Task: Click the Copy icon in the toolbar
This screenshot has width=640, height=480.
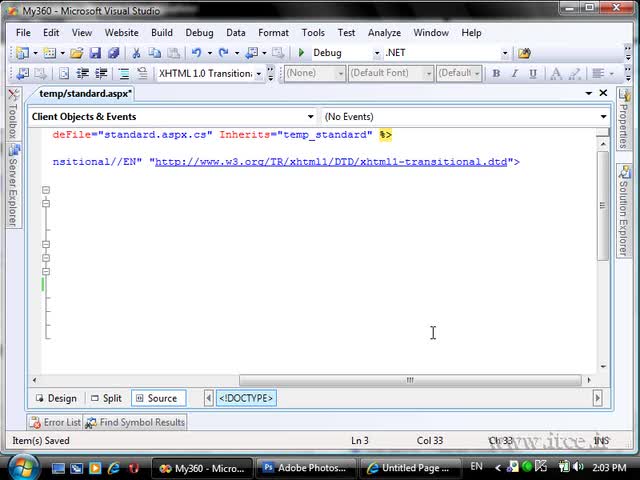Action: pos(155,53)
